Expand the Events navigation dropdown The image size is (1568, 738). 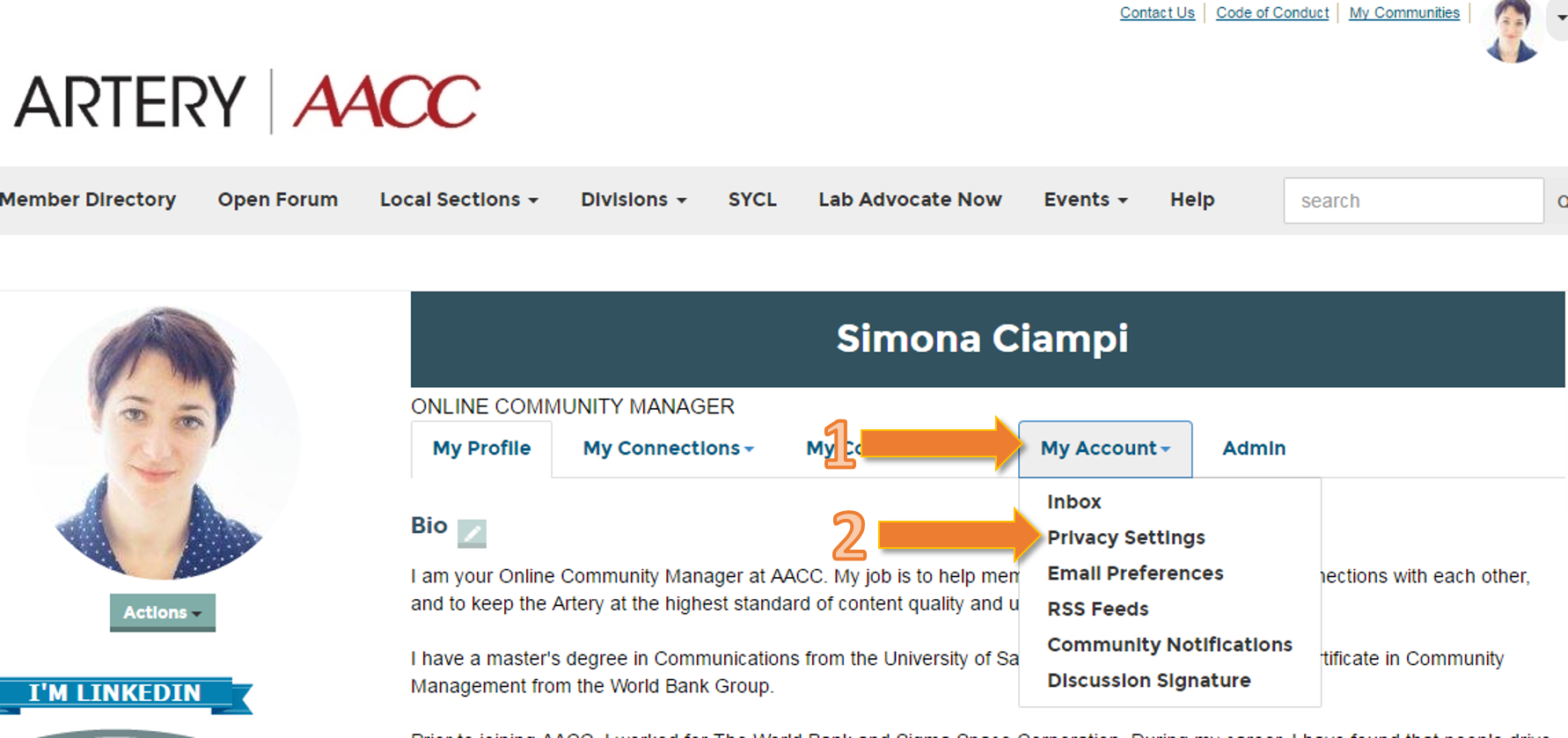pyautogui.click(x=1085, y=200)
